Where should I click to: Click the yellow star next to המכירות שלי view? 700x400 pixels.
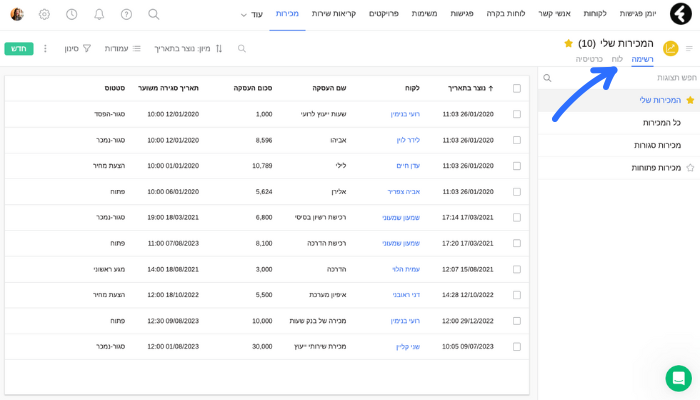click(x=690, y=100)
